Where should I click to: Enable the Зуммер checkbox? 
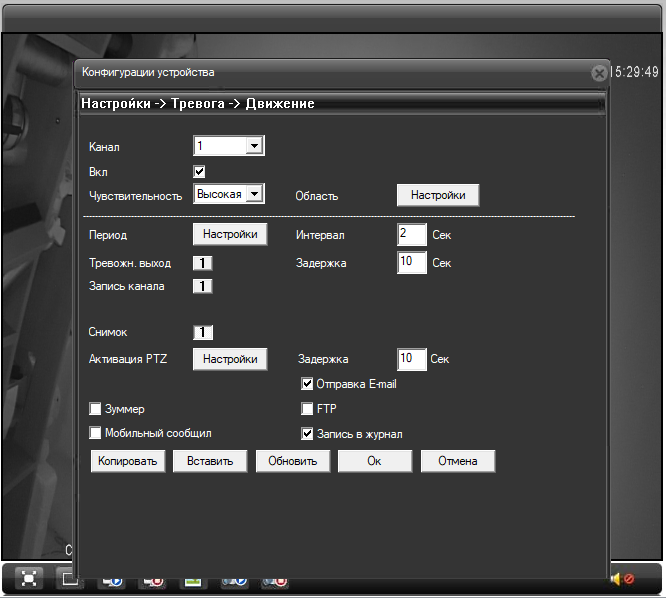96,409
